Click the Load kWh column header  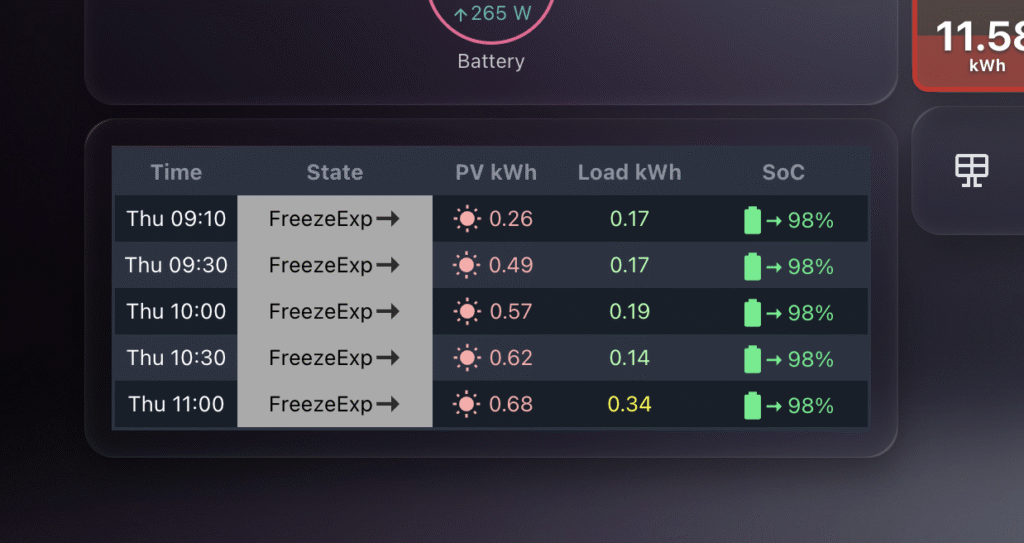(629, 172)
